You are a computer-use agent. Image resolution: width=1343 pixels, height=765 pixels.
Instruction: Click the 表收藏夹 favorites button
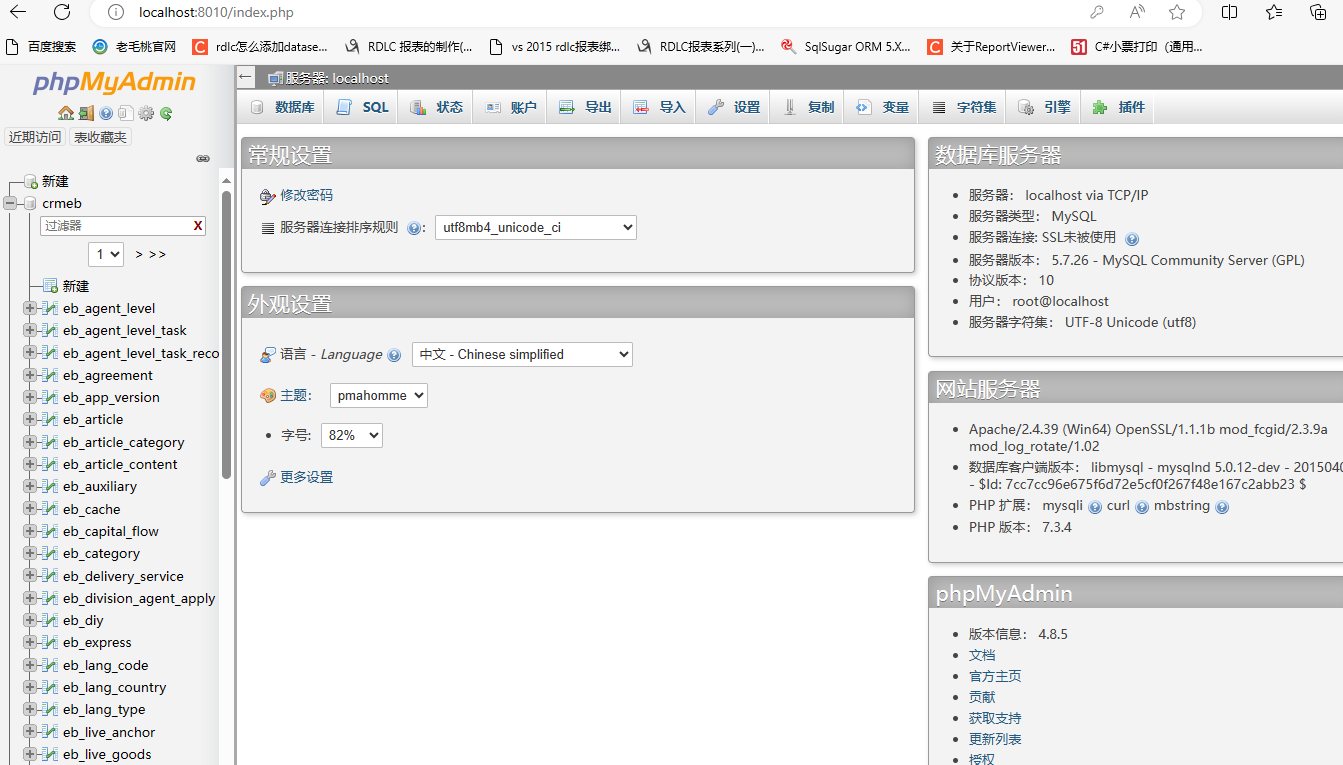coord(100,137)
